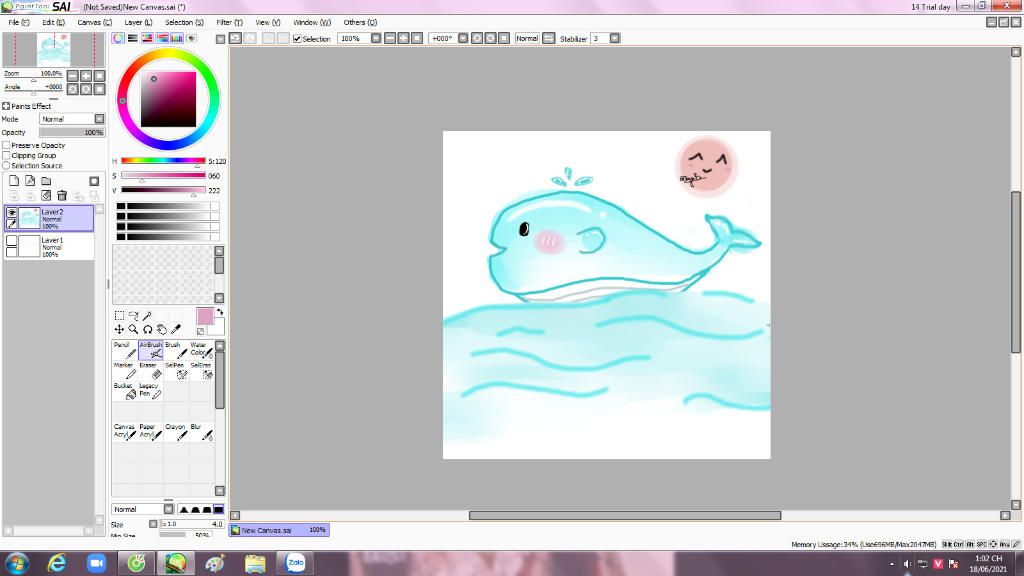Delete the selected layer with trash icon
The width and height of the screenshot is (1024, 576).
[x=62, y=195]
